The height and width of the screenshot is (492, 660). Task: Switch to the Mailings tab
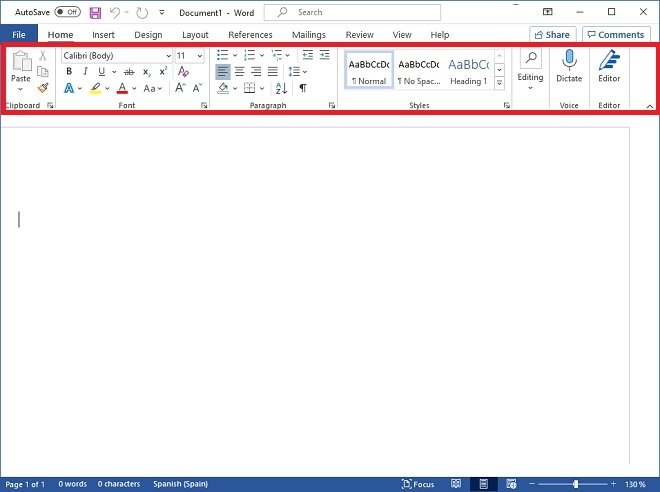[309, 35]
